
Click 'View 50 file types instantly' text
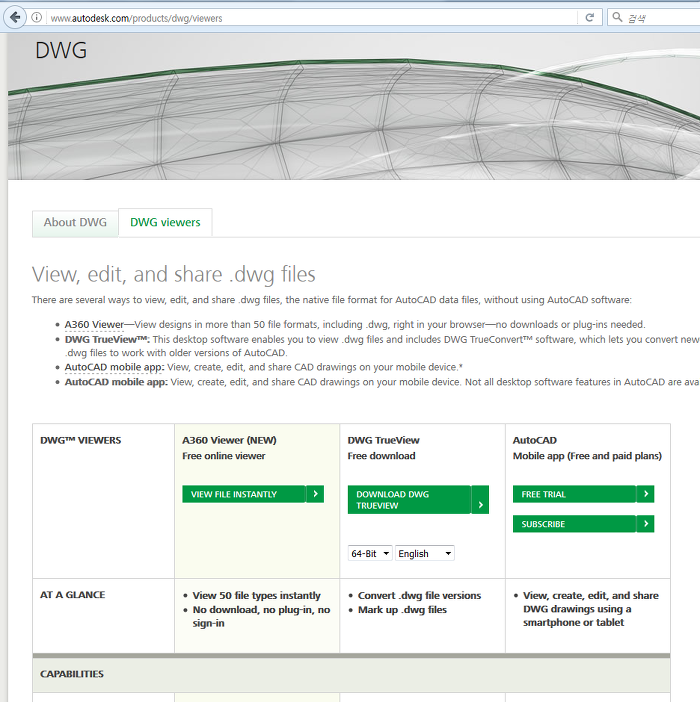256,595
